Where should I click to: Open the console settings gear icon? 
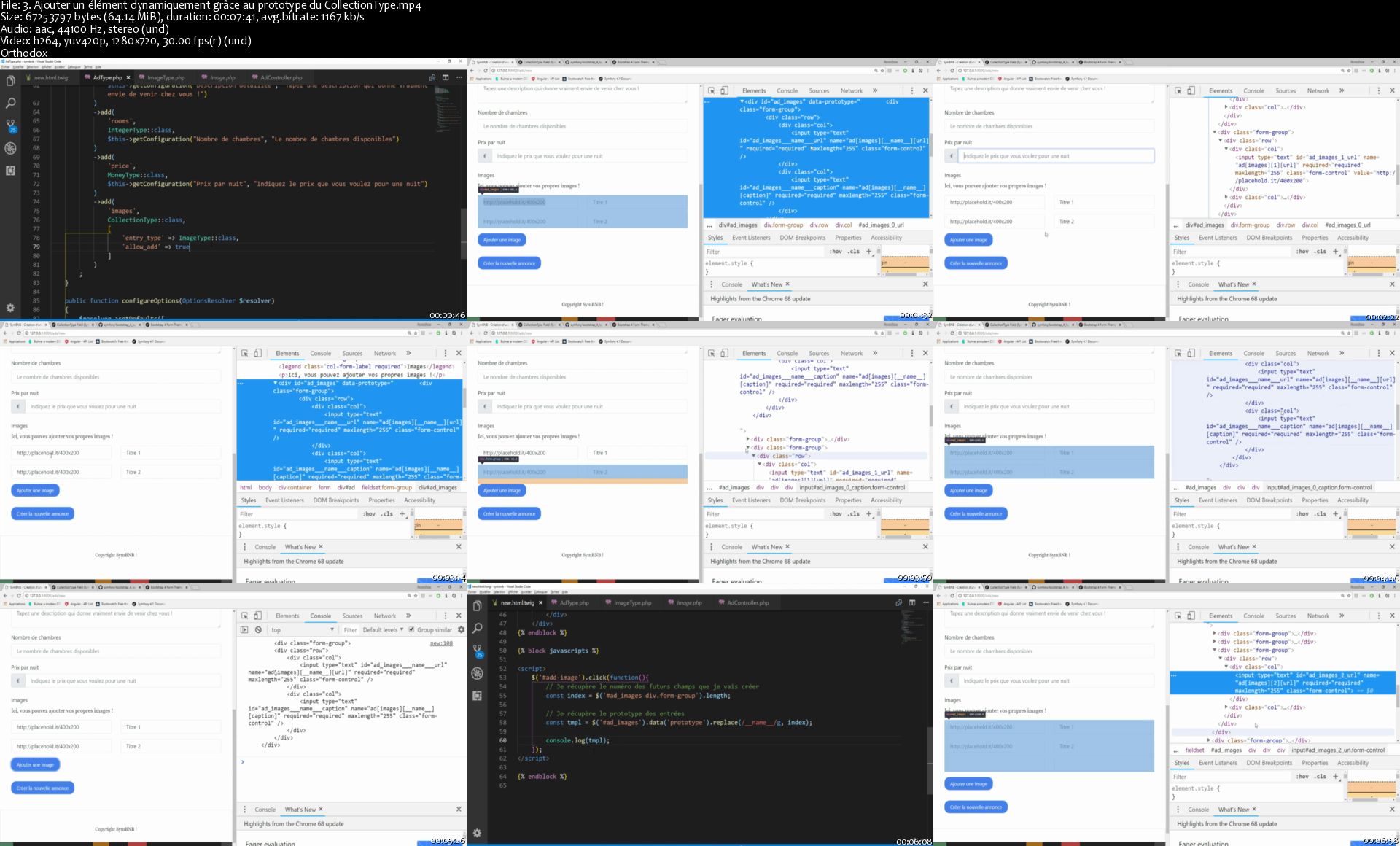point(461,629)
